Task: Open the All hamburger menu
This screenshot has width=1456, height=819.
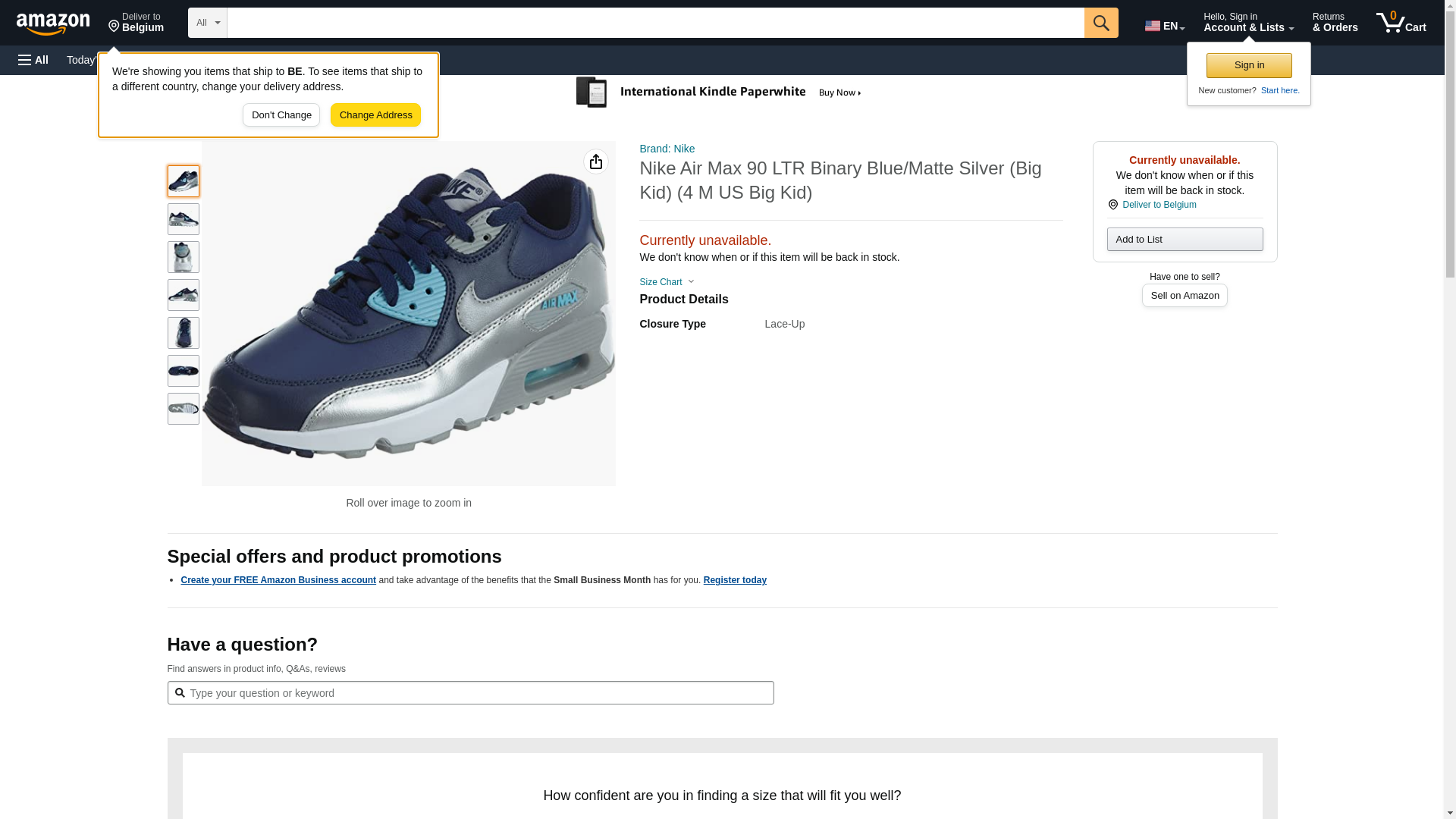Action: pos(33,60)
